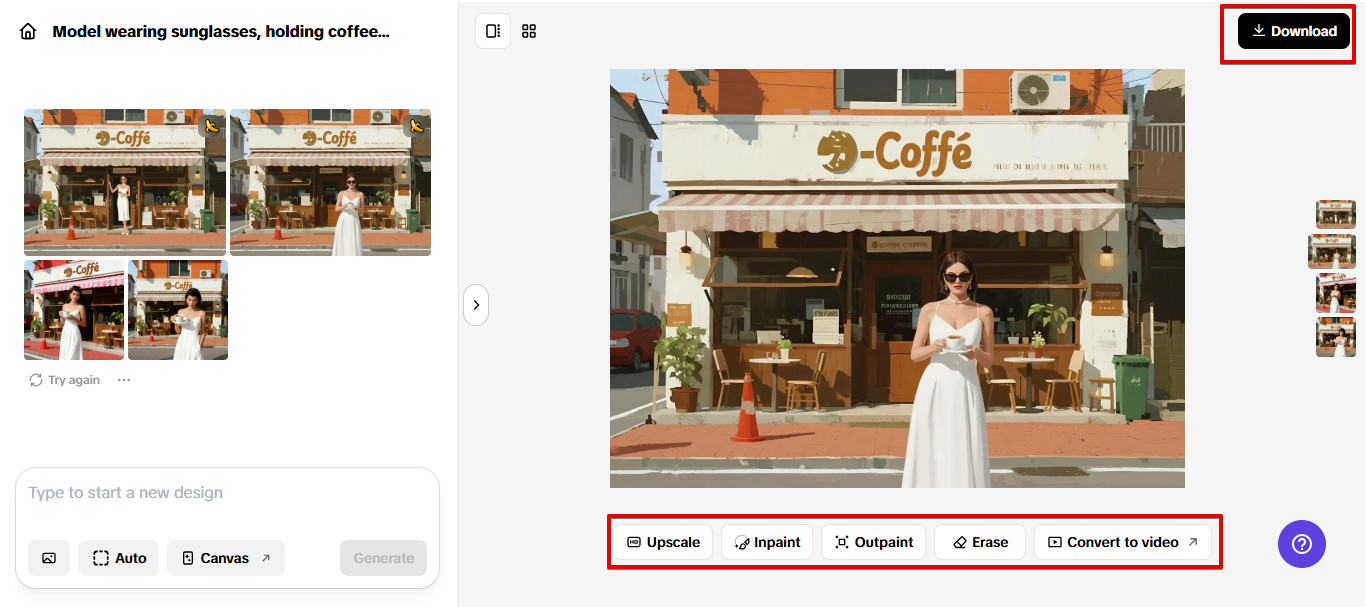Open the Inpaint tool
This screenshot has height=607, width=1365.
[767, 541]
